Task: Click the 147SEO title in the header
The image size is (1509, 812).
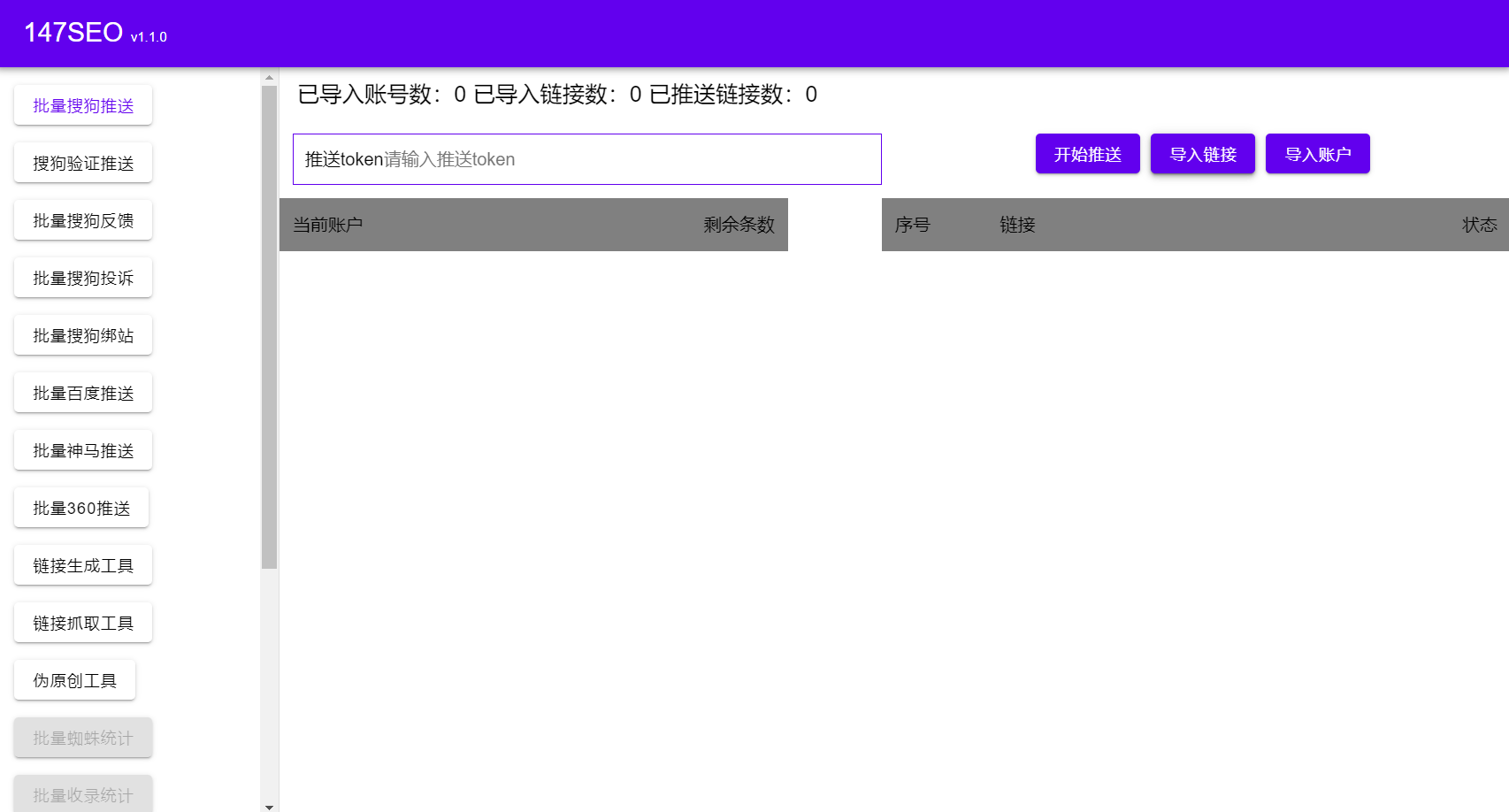Action: [73, 33]
